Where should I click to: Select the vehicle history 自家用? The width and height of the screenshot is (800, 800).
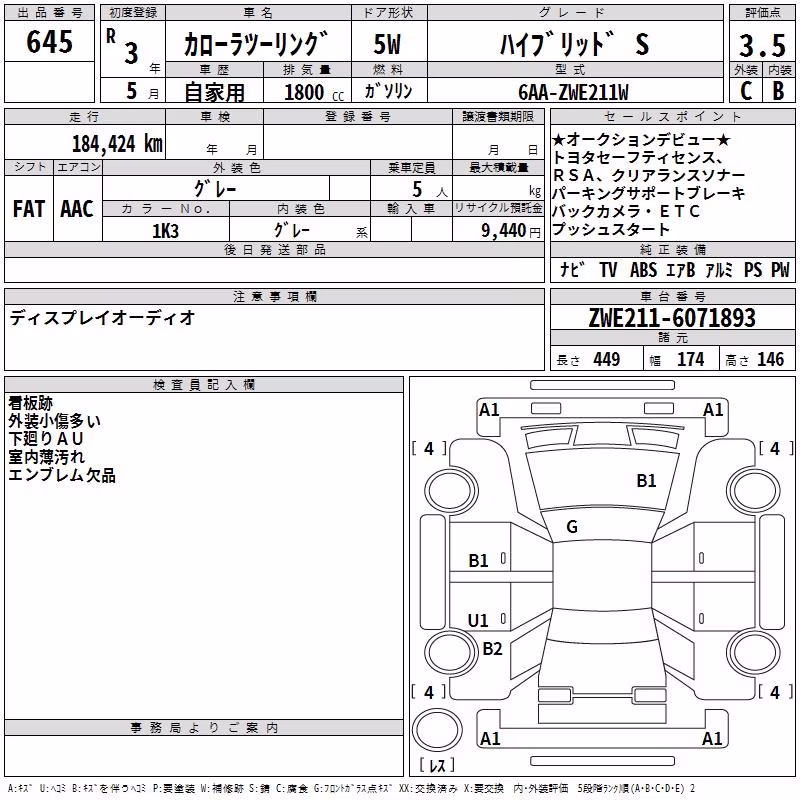tap(214, 92)
